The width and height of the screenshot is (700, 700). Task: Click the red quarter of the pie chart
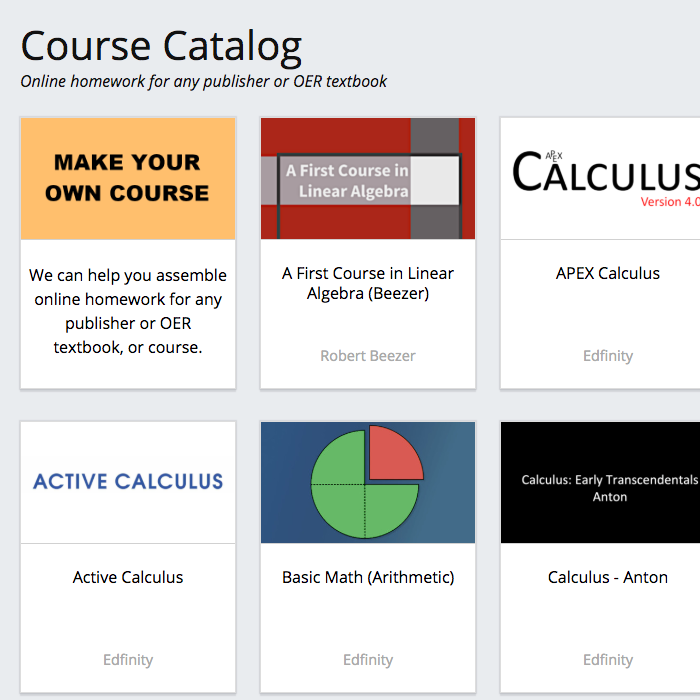[393, 455]
